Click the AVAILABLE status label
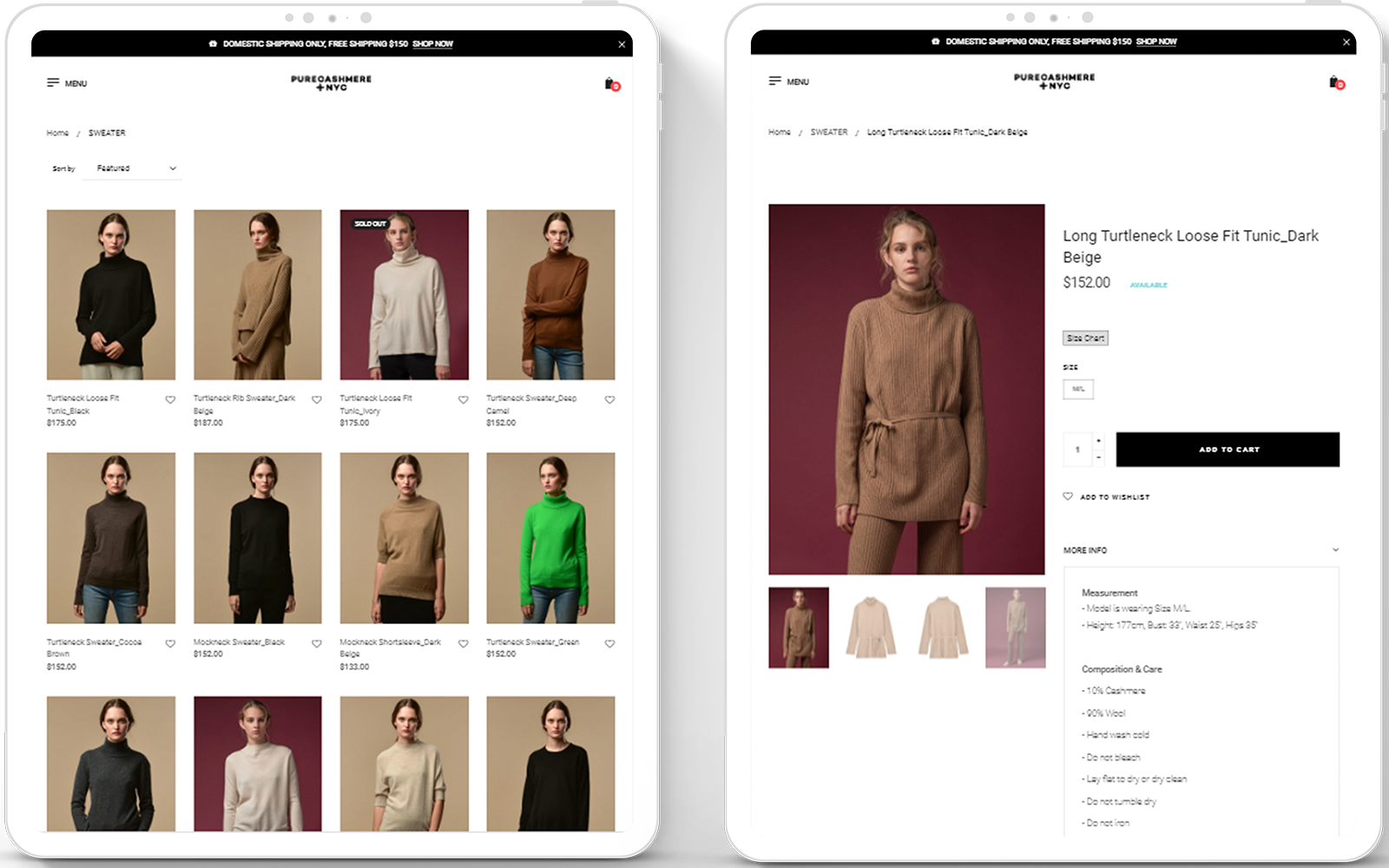 [x=1149, y=285]
